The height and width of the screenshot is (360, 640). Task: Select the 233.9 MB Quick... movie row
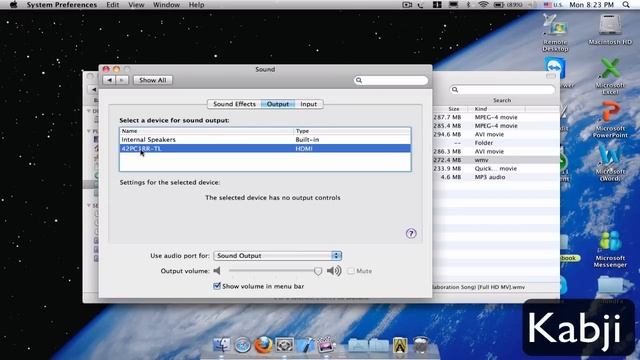click(496, 169)
